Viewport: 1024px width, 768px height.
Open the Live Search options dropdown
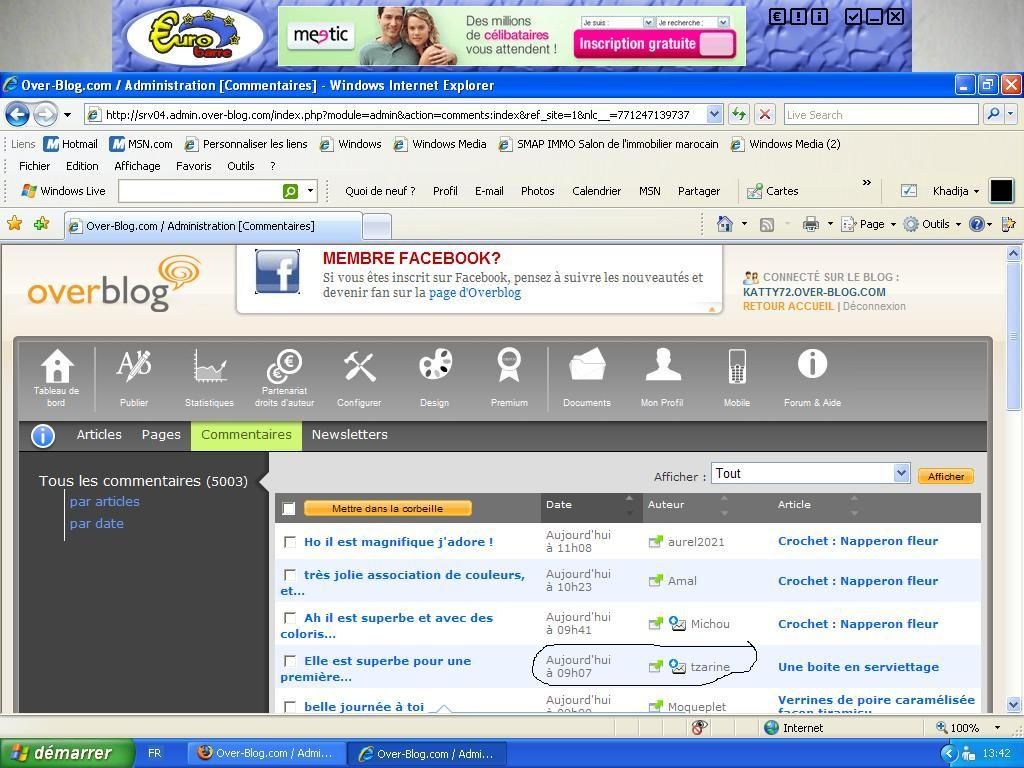(x=1011, y=114)
